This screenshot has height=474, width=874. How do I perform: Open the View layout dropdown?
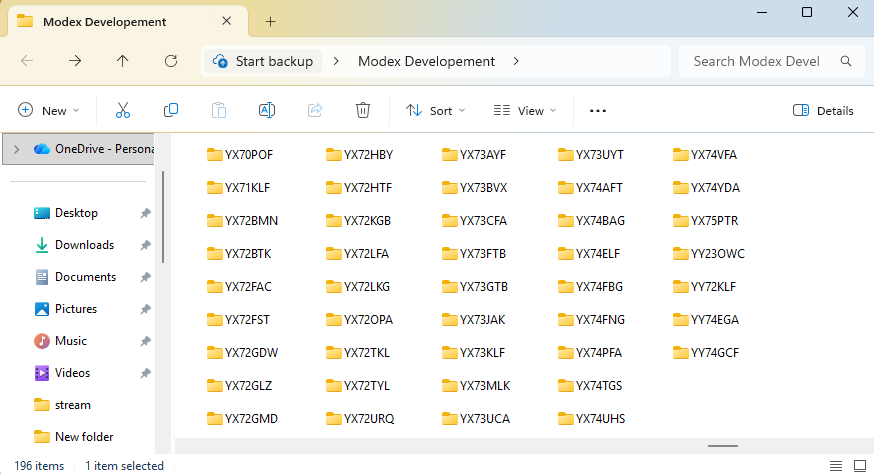point(525,111)
